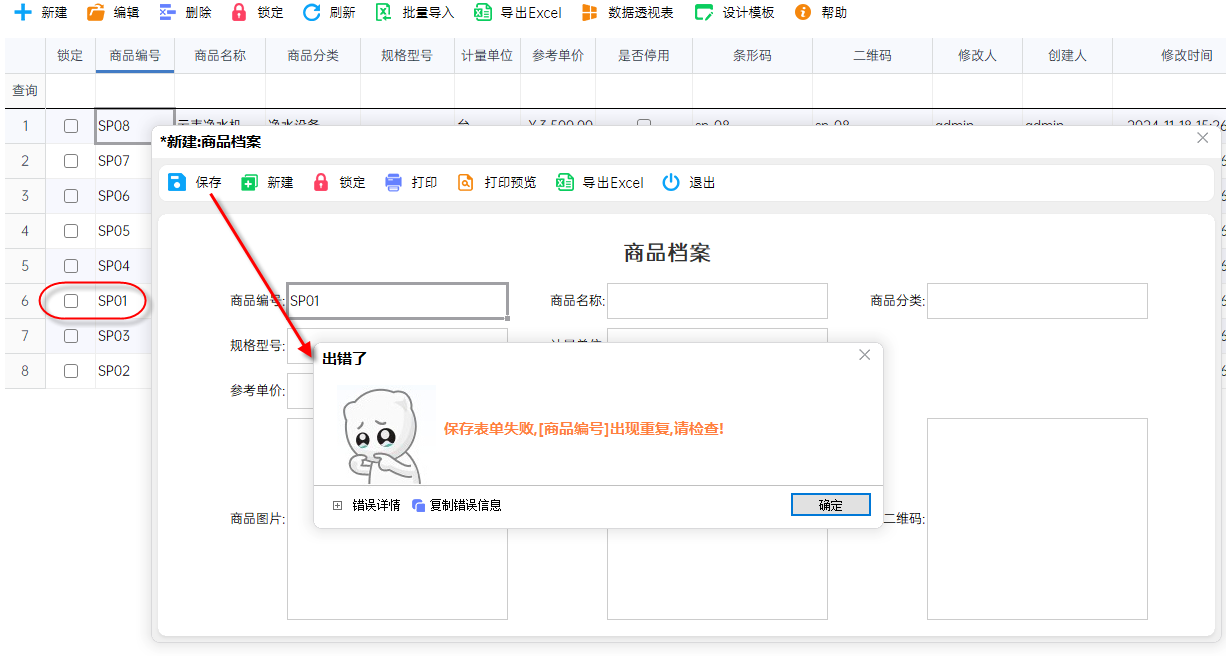This screenshot has width=1226, height=656.
Task: Tick the checkbox in row SP08
Action: click(x=71, y=126)
